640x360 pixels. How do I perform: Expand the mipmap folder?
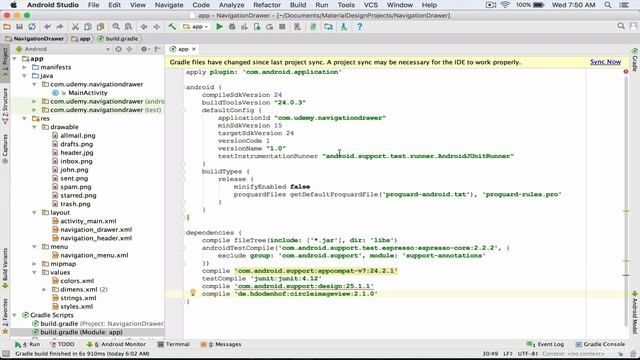35,264
